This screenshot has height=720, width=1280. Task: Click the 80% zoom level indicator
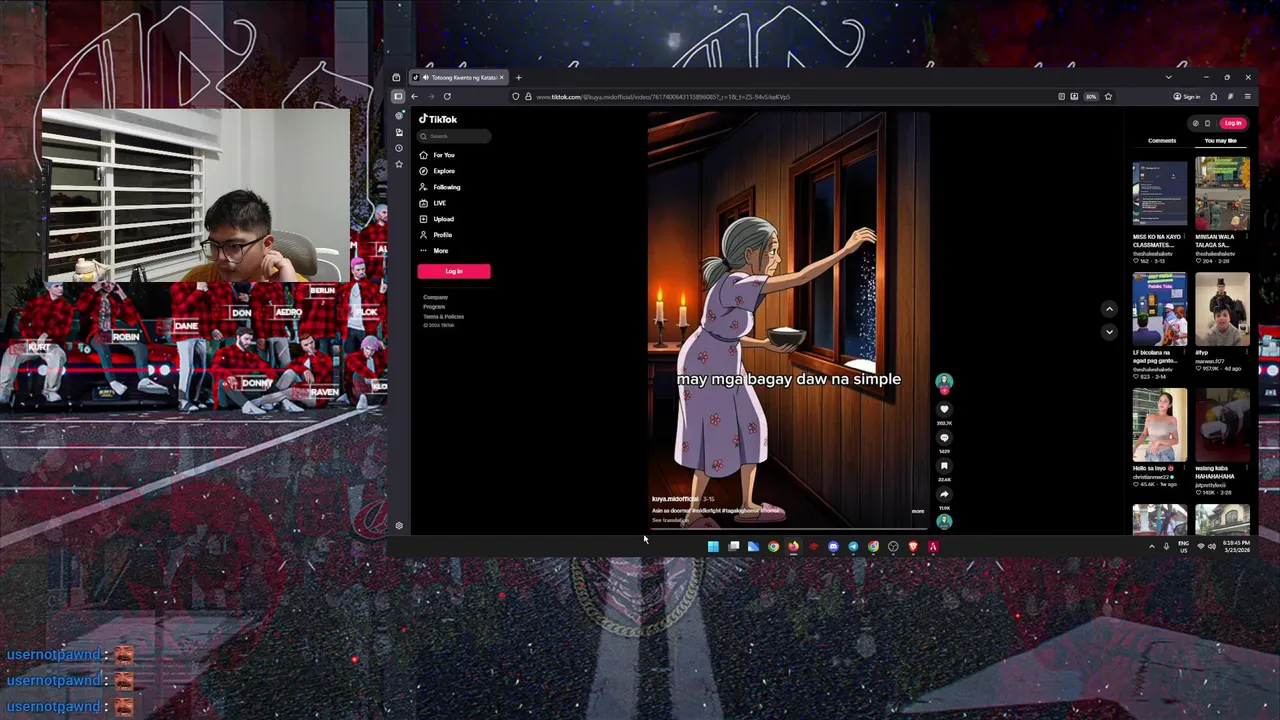tap(1091, 97)
